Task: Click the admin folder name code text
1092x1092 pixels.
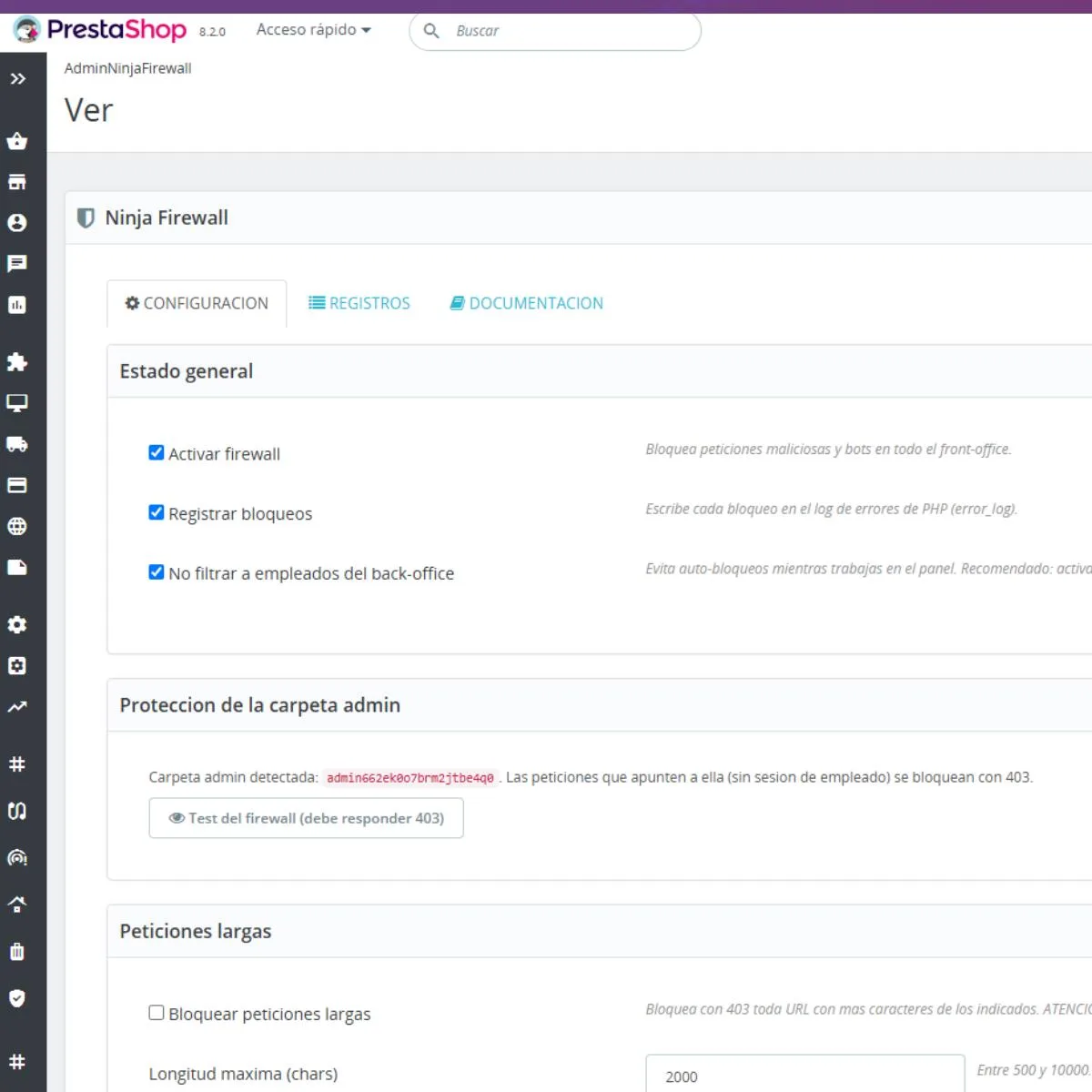Action: tap(410, 778)
